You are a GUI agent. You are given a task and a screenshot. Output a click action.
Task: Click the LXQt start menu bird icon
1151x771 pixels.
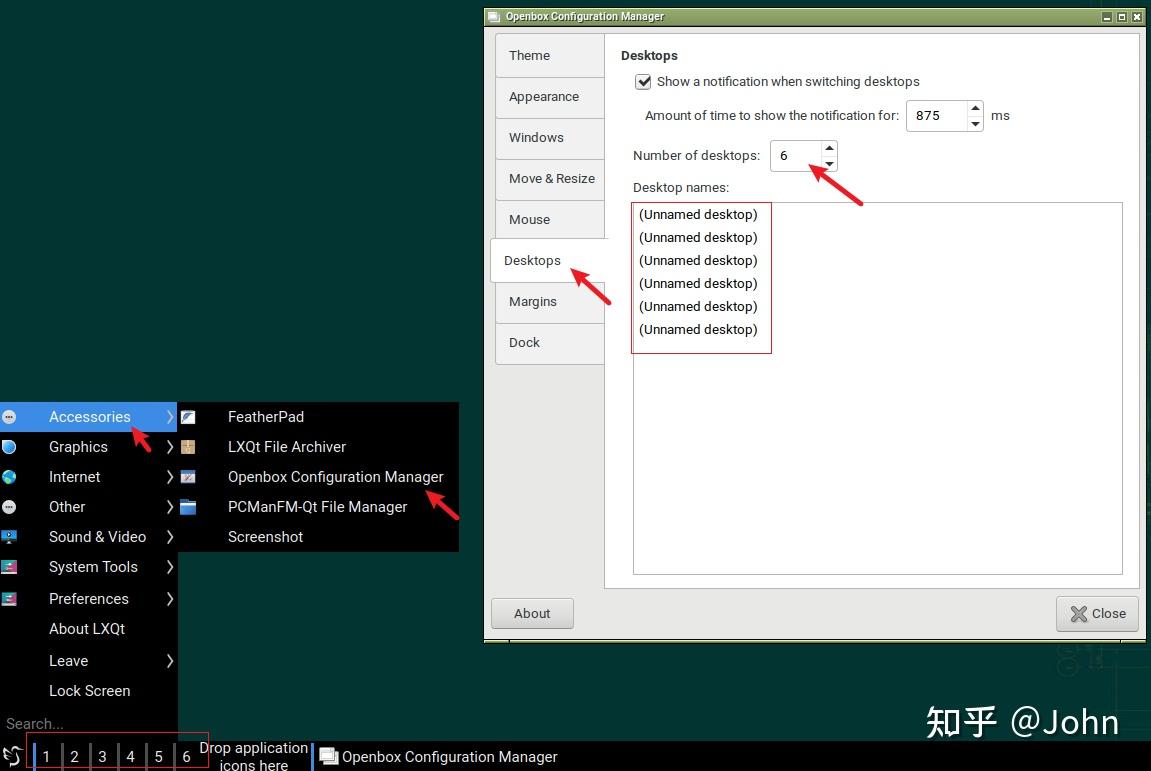tap(12, 756)
